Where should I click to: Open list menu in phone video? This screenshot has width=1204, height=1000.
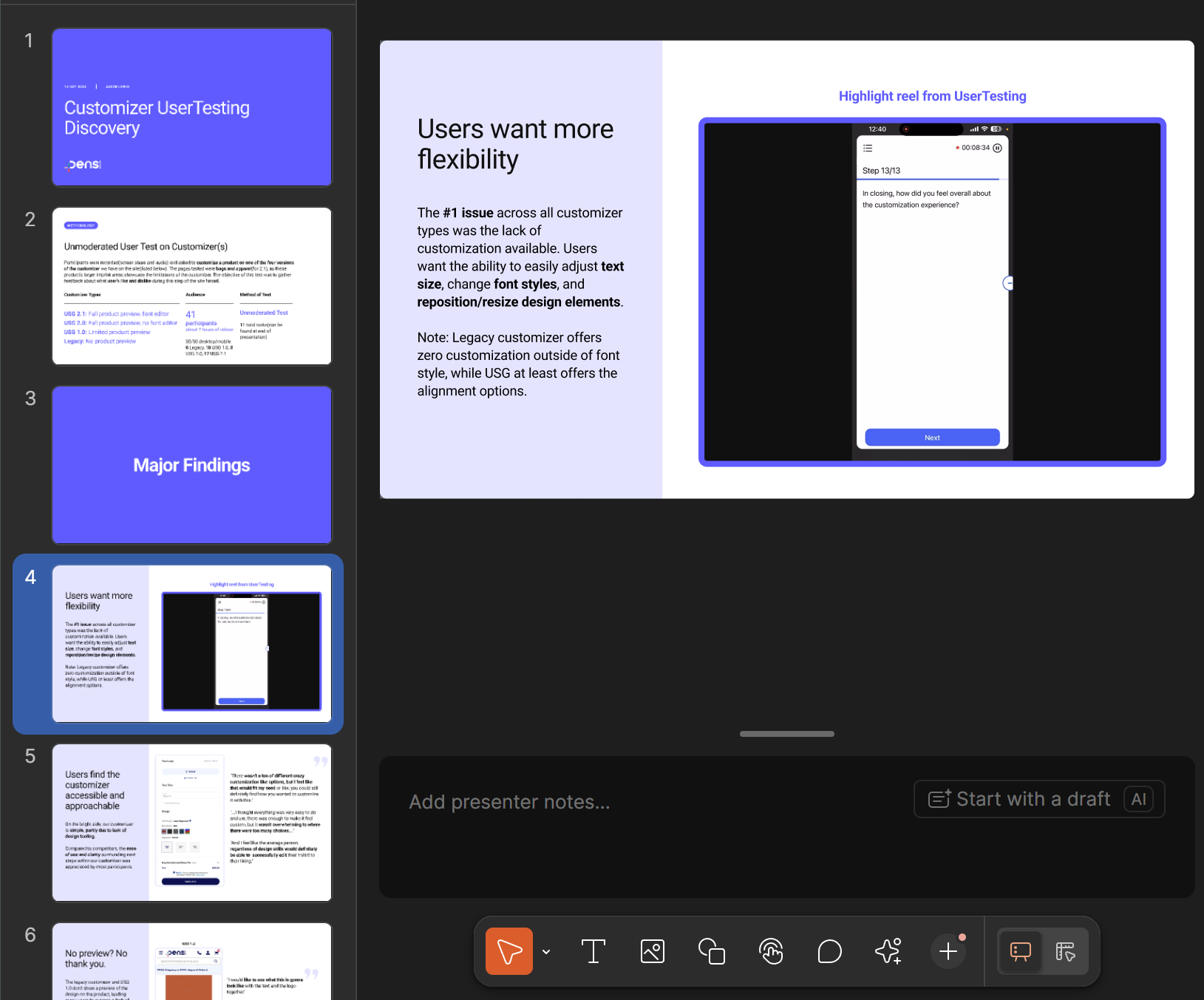[868, 148]
